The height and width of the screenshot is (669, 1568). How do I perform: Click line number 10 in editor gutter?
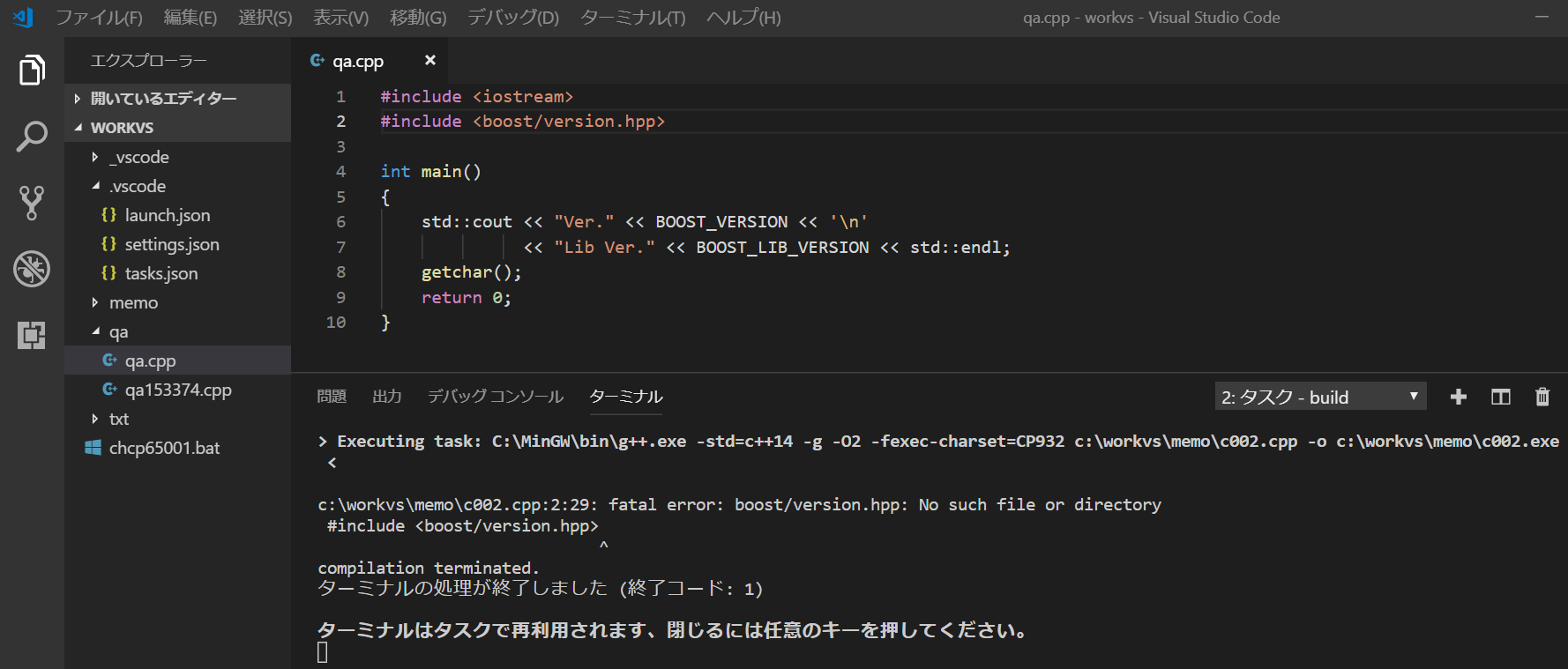pyautogui.click(x=336, y=323)
